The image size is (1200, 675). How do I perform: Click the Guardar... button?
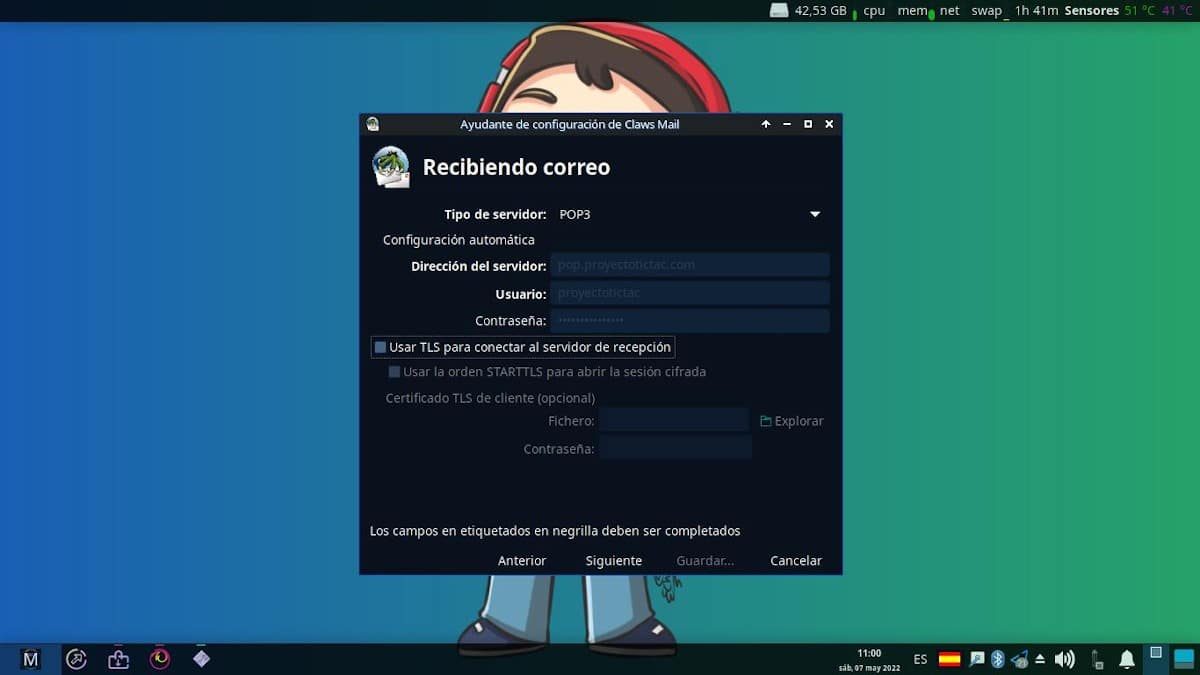pyautogui.click(x=705, y=560)
